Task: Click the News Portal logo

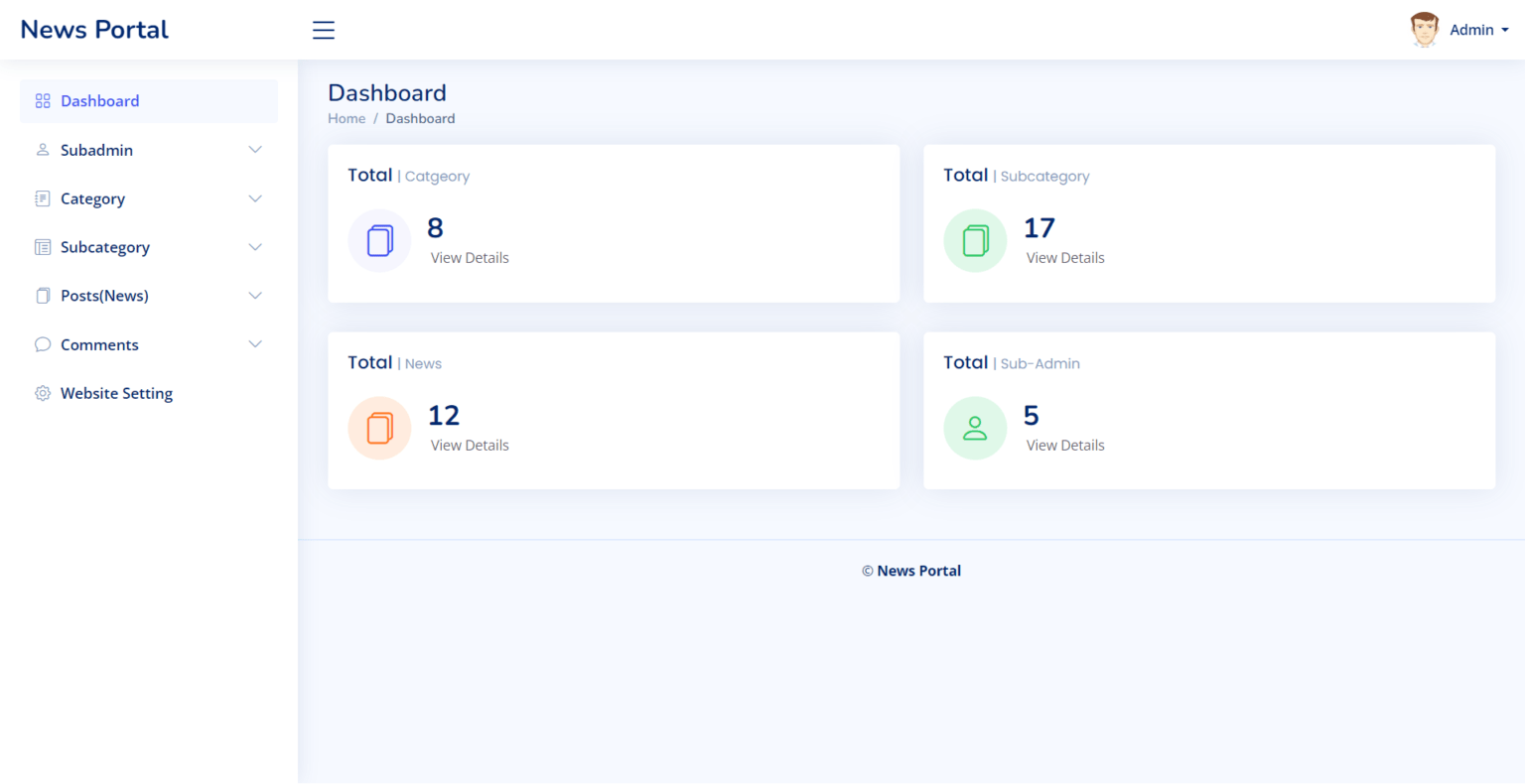Action: tap(93, 29)
